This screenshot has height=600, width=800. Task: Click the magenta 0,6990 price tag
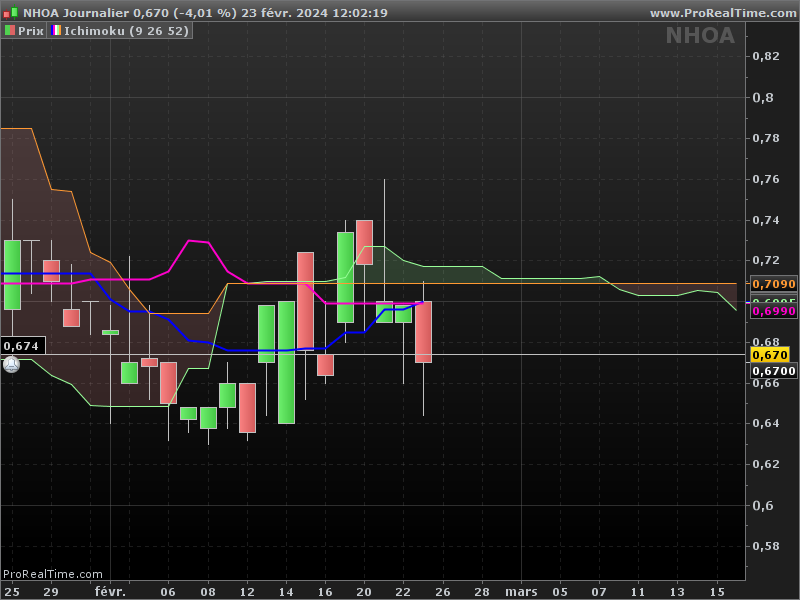[x=773, y=311]
